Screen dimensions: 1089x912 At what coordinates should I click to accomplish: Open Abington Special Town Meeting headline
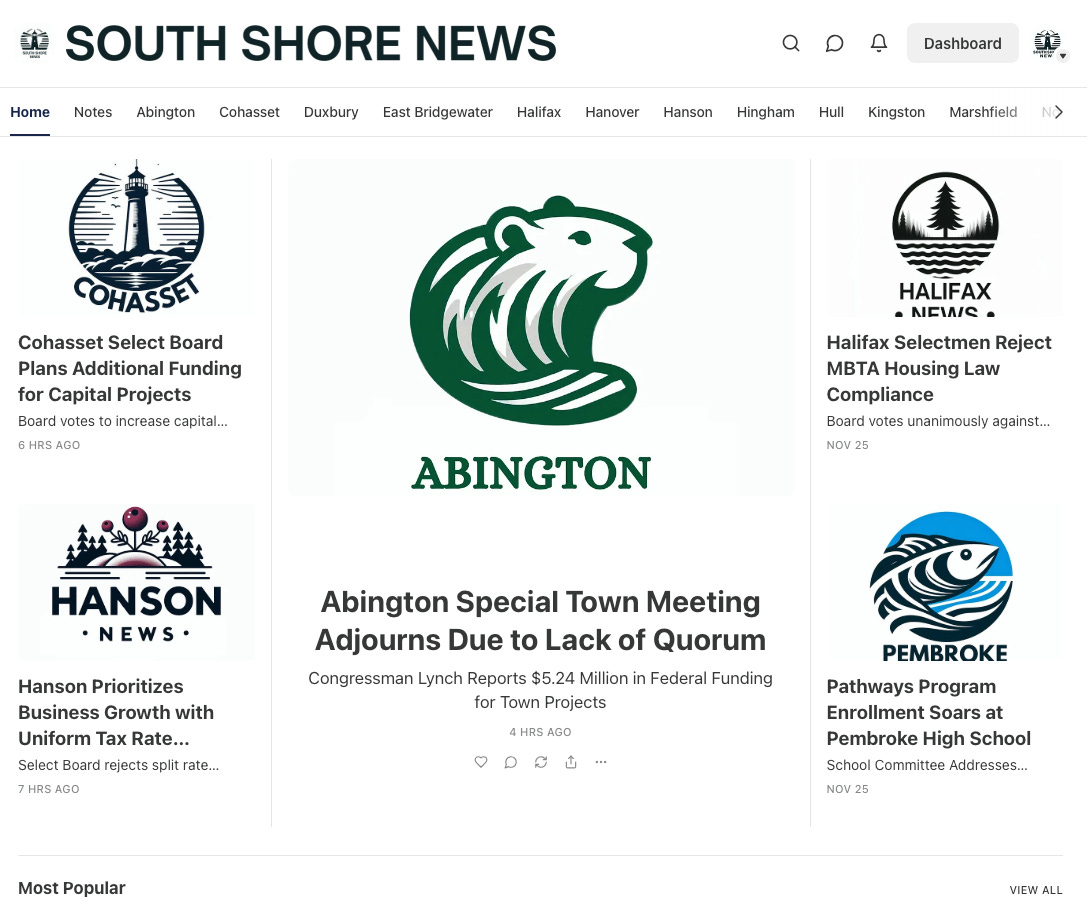540,621
